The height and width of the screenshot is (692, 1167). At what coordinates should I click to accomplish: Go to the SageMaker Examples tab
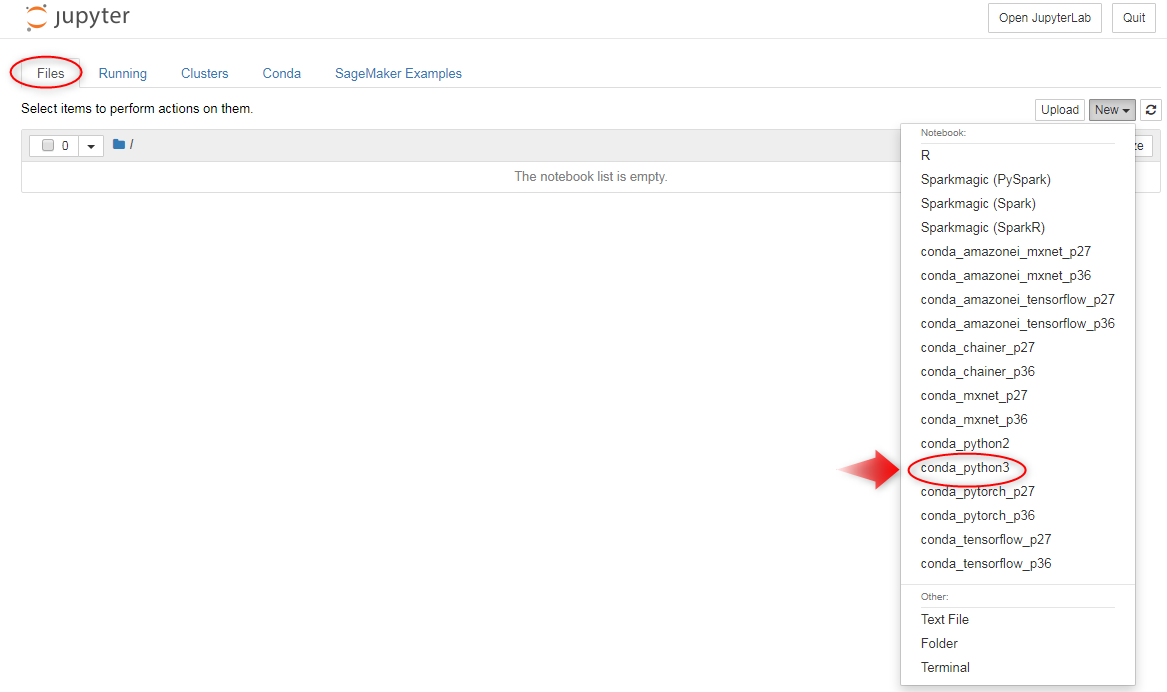(398, 73)
